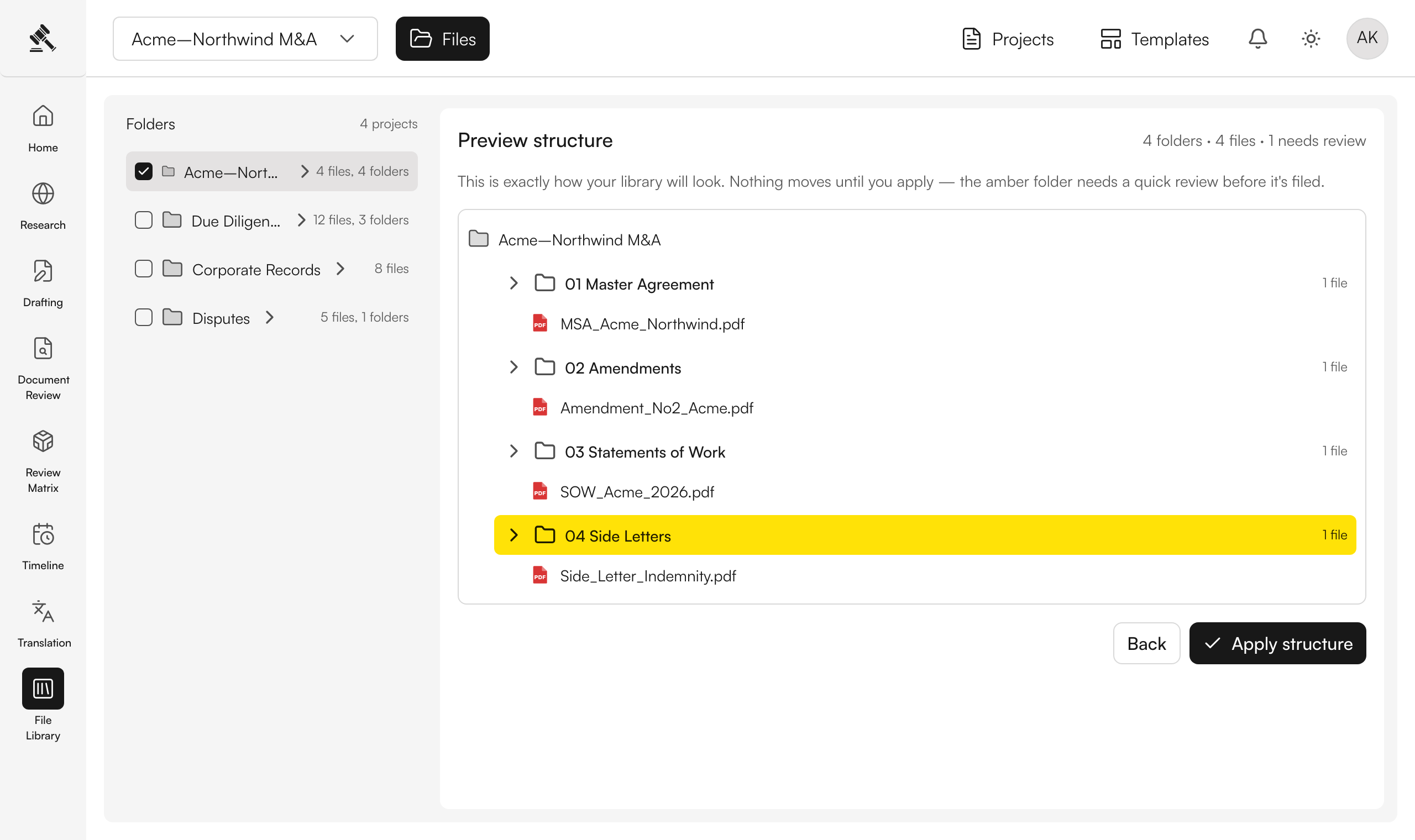Expand the Disputes folder chevron
The image size is (1415, 840).
tap(270, 317)
